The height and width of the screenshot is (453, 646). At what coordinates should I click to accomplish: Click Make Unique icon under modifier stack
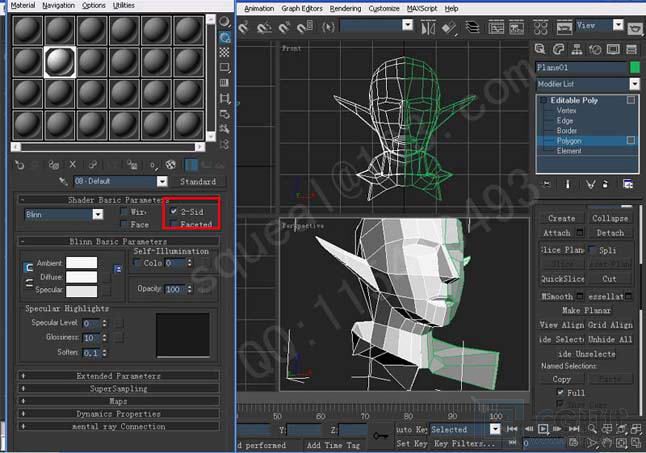591,184
